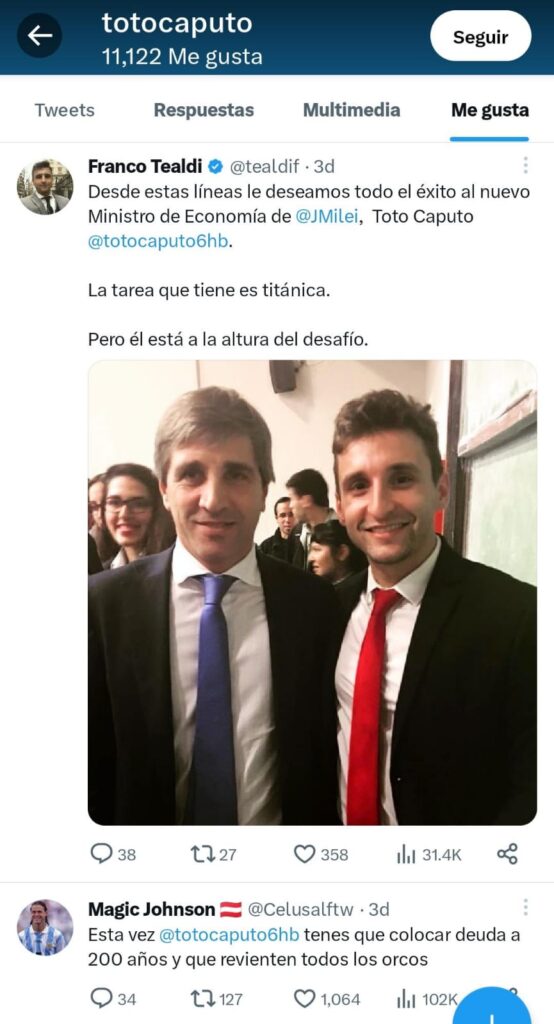View analytics icon showing 31.4K
The height and width of the screenshot is (1024, 554).
pyautogui.click(x=406, y=854)
